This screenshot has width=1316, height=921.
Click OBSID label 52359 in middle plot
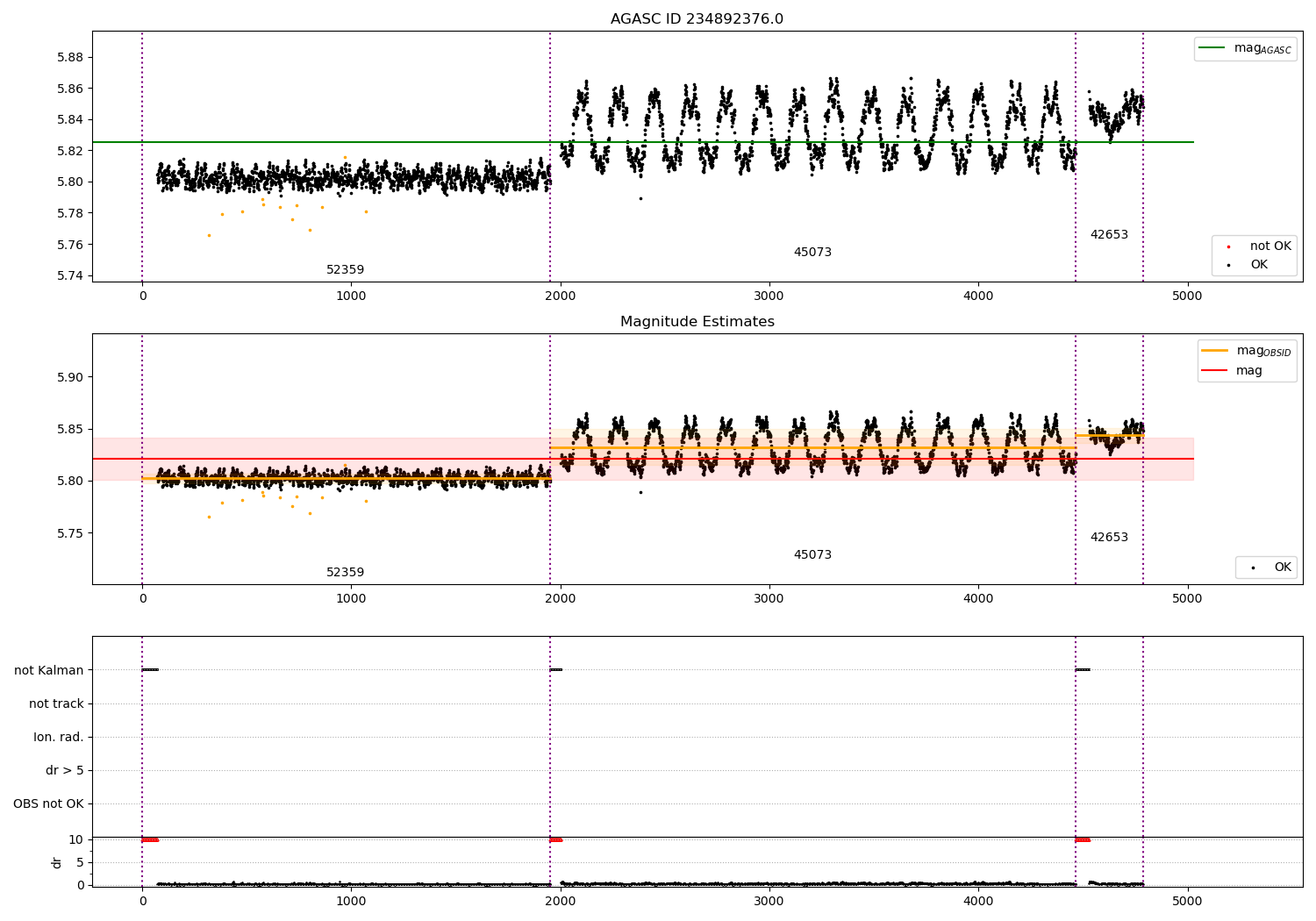345,573
